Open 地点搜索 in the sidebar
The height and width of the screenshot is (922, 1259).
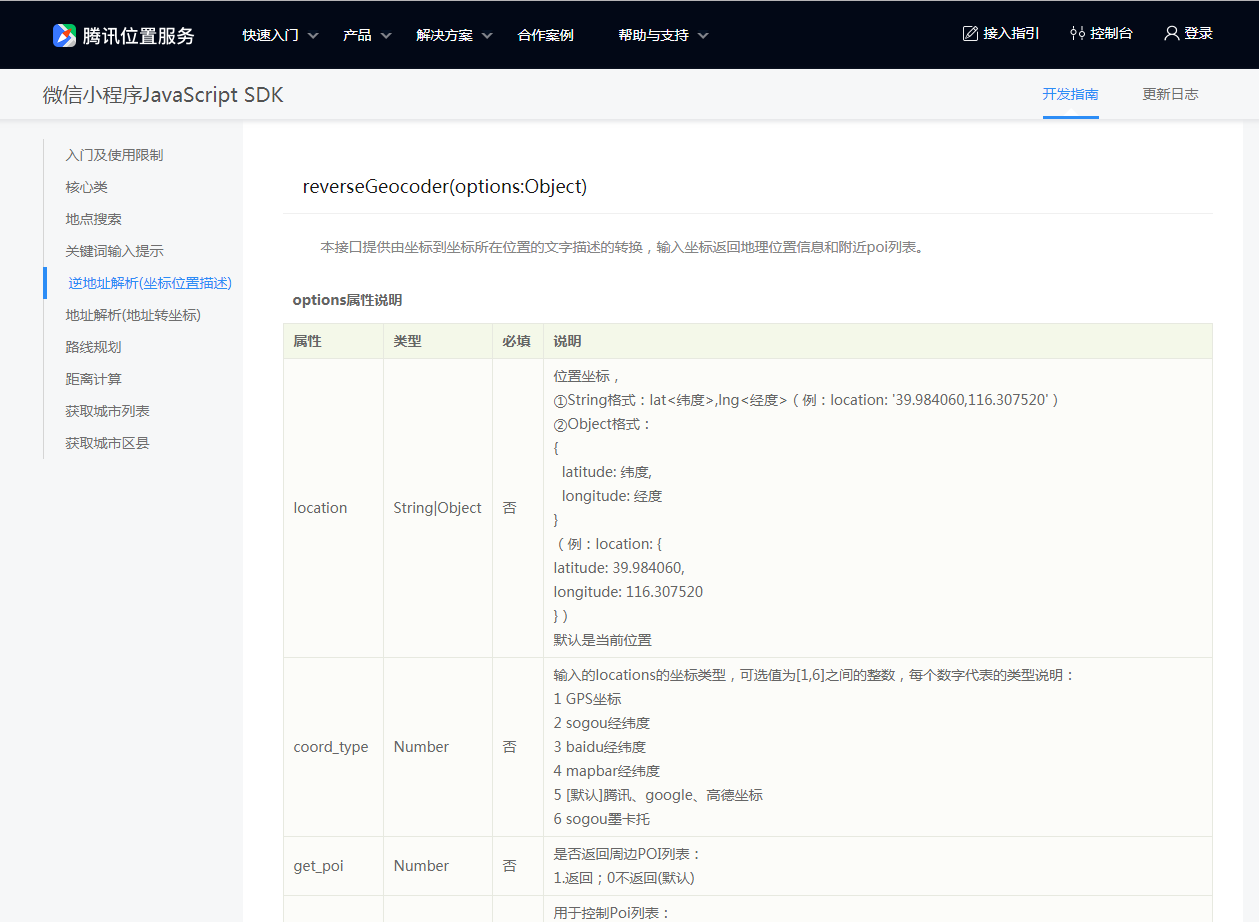pyautogui.click(x=93, y=219)
